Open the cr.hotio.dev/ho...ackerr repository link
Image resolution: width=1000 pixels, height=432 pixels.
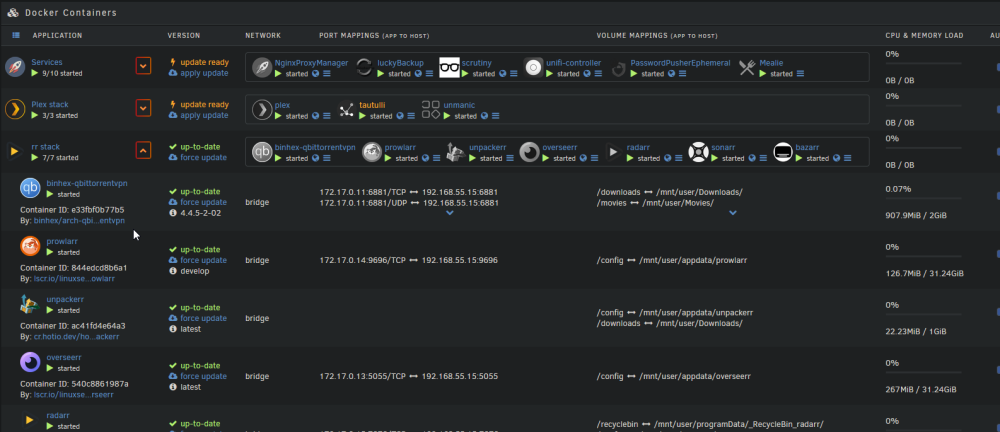(x=76, y=336)
